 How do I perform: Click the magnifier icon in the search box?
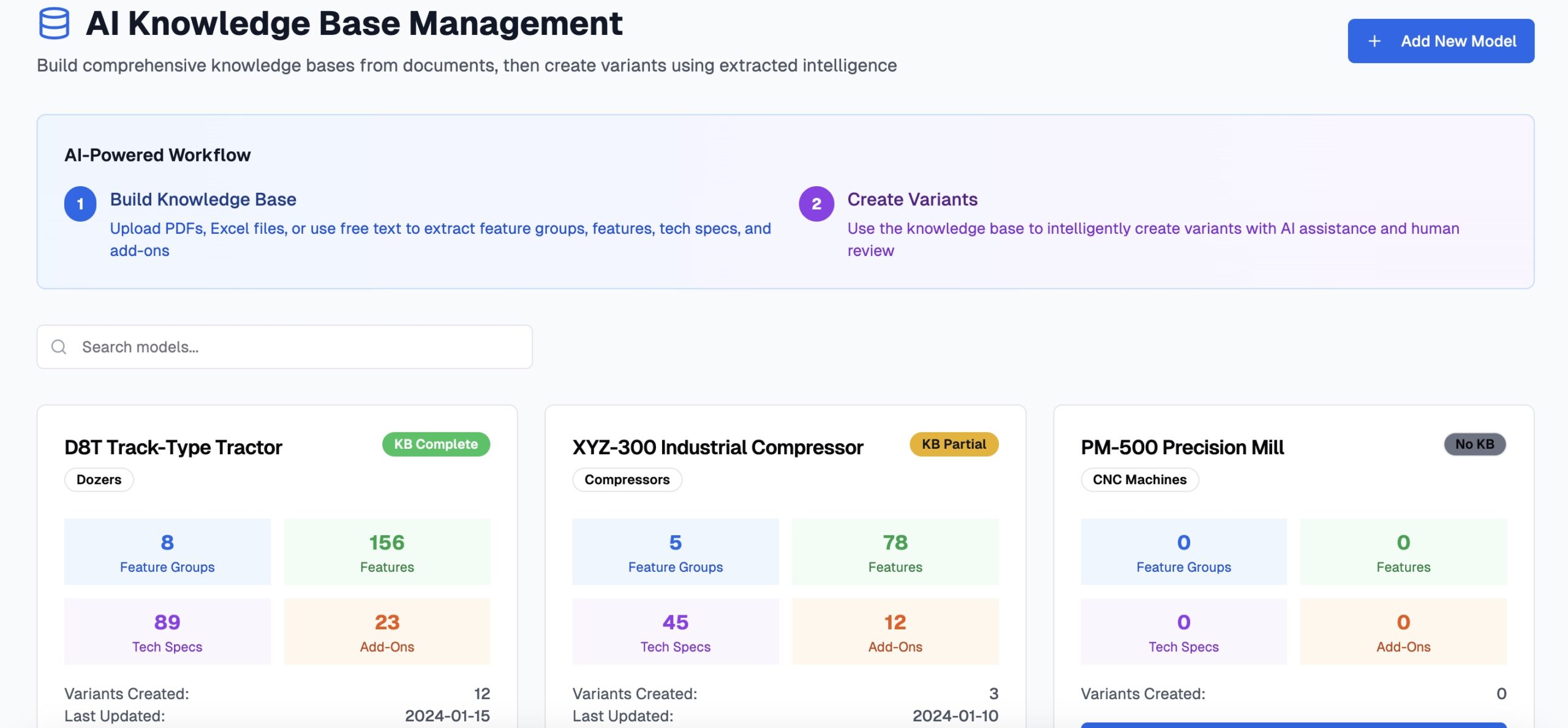coord(59,347)
